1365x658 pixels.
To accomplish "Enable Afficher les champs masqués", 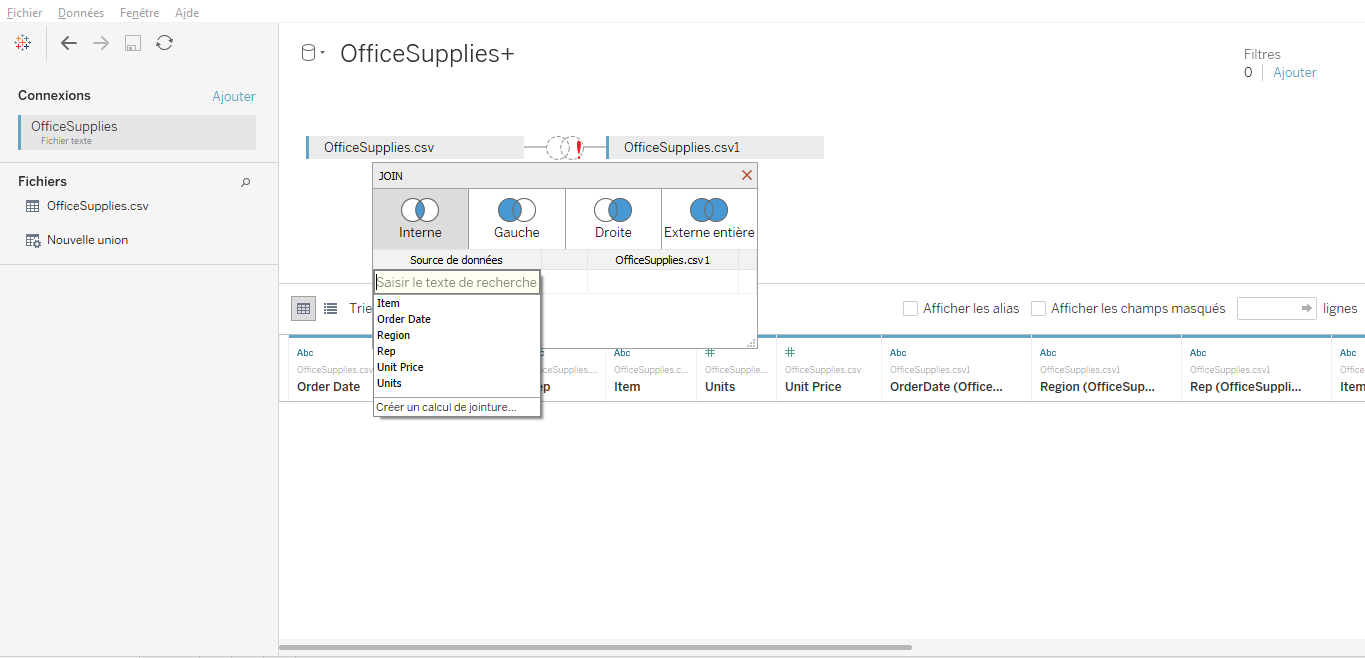I will [x=1037, y=308].
